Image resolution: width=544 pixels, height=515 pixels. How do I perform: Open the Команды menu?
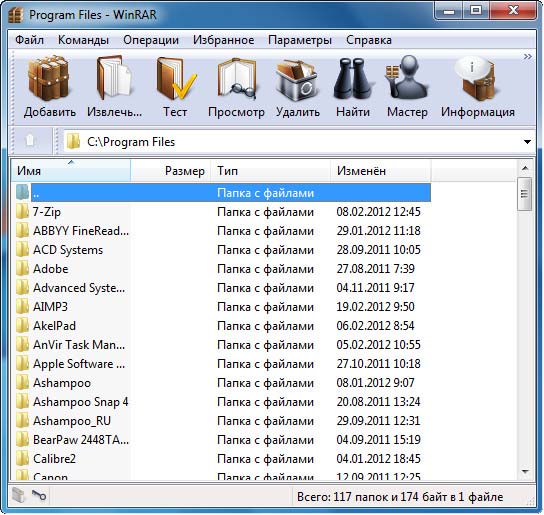pyautogui.click(x=83, y=40)
